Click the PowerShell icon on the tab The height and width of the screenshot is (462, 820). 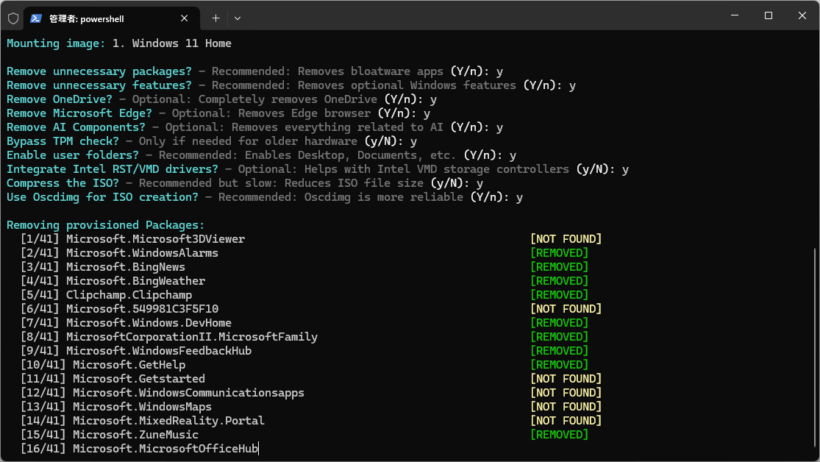pos(36,18)
